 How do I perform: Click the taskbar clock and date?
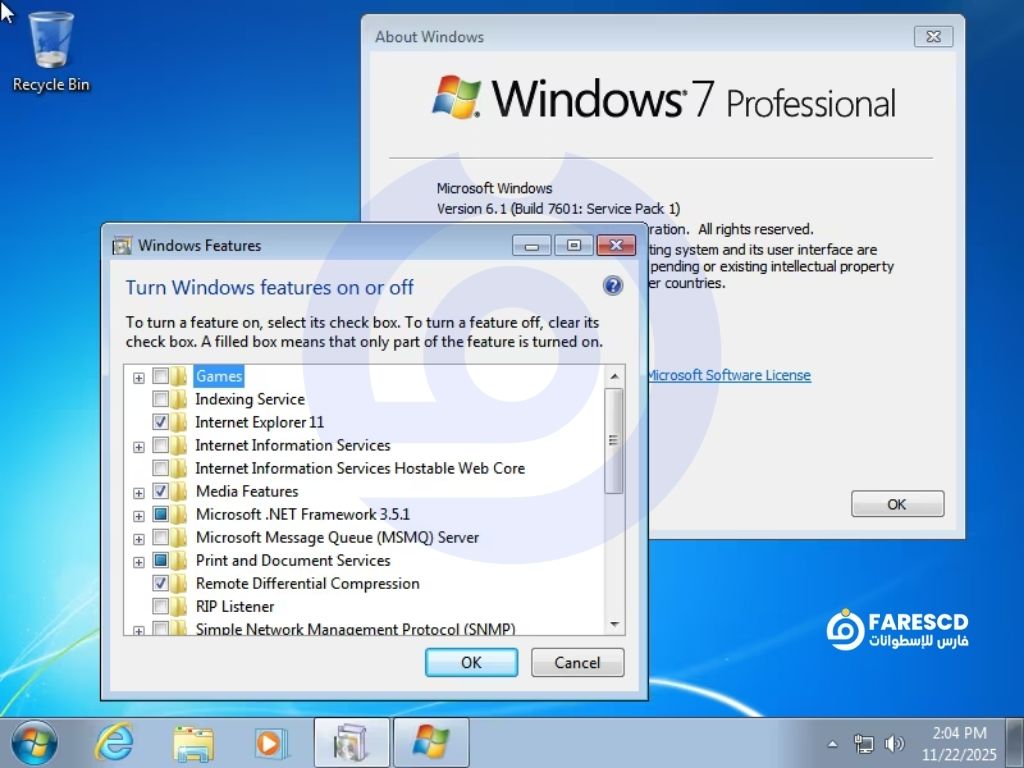click(960, 743)
